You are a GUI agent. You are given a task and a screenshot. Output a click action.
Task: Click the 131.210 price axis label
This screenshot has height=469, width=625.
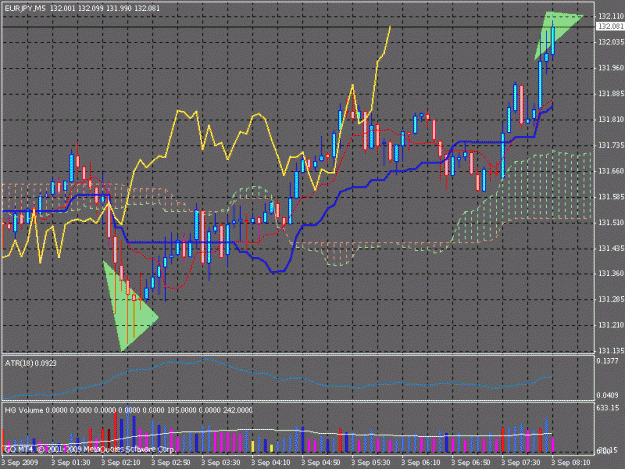[611, 325]
